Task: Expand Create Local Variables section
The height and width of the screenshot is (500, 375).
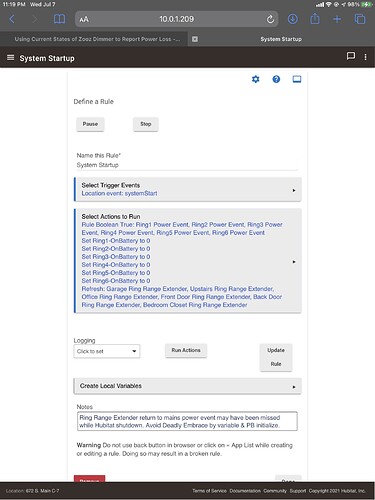Action: [188, 386]
